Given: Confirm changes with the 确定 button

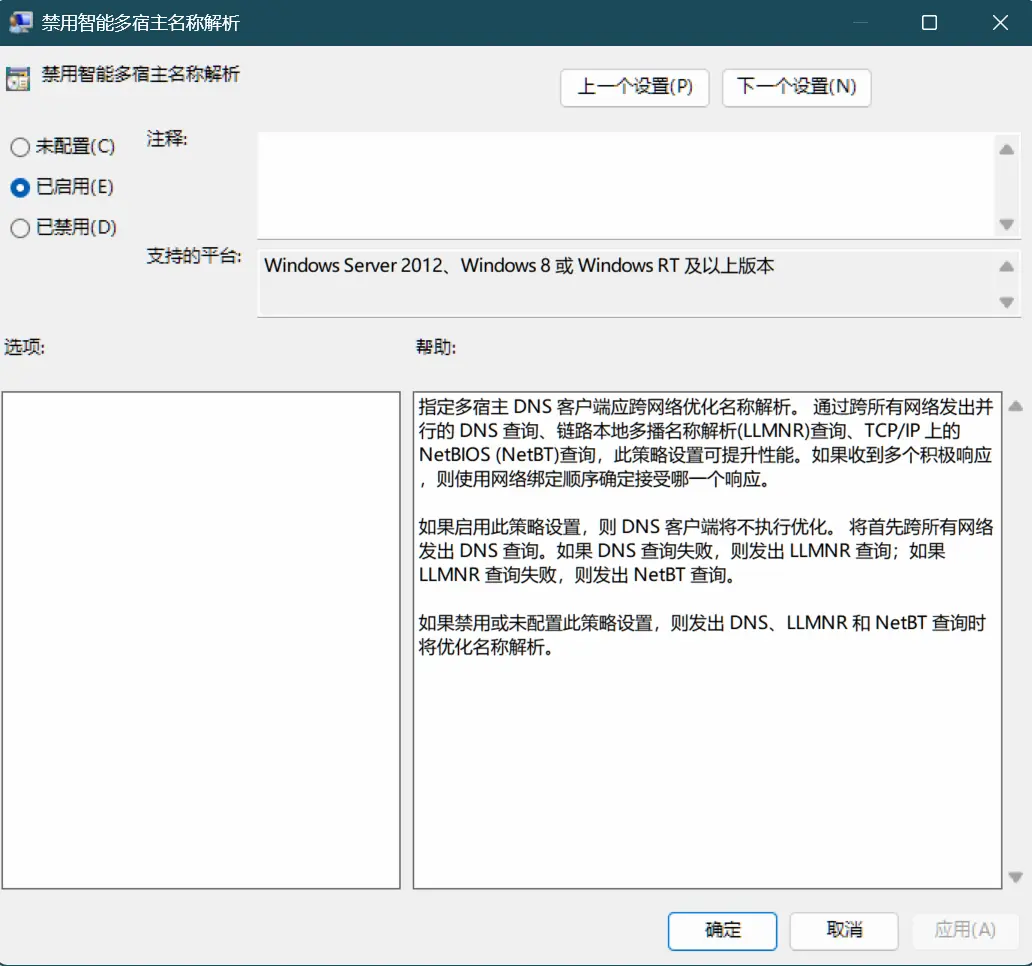Looking at the screenshot, I should [722, 931].
